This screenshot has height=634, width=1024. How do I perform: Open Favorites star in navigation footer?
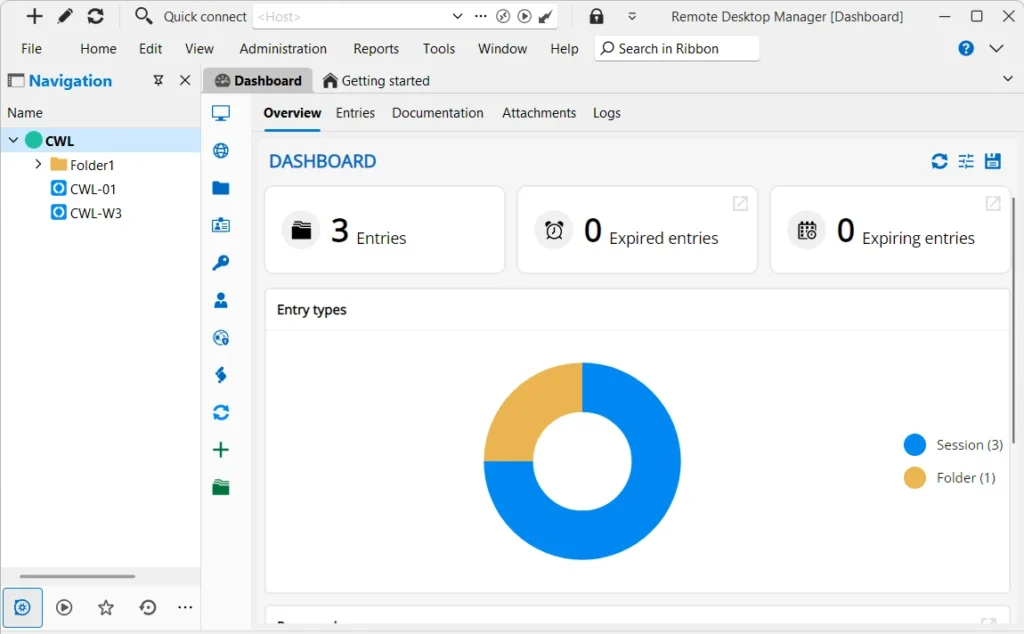coord(106,607)
